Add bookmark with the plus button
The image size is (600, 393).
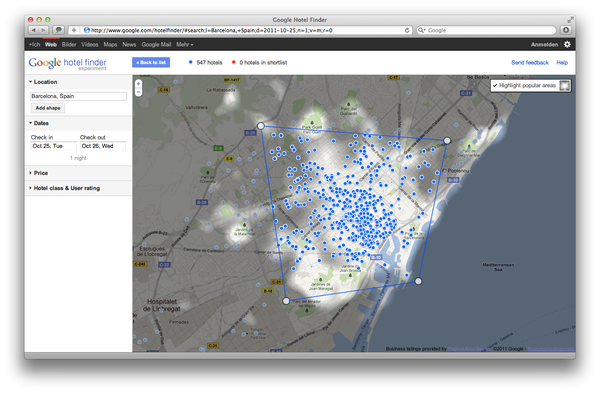click(74, 30)
